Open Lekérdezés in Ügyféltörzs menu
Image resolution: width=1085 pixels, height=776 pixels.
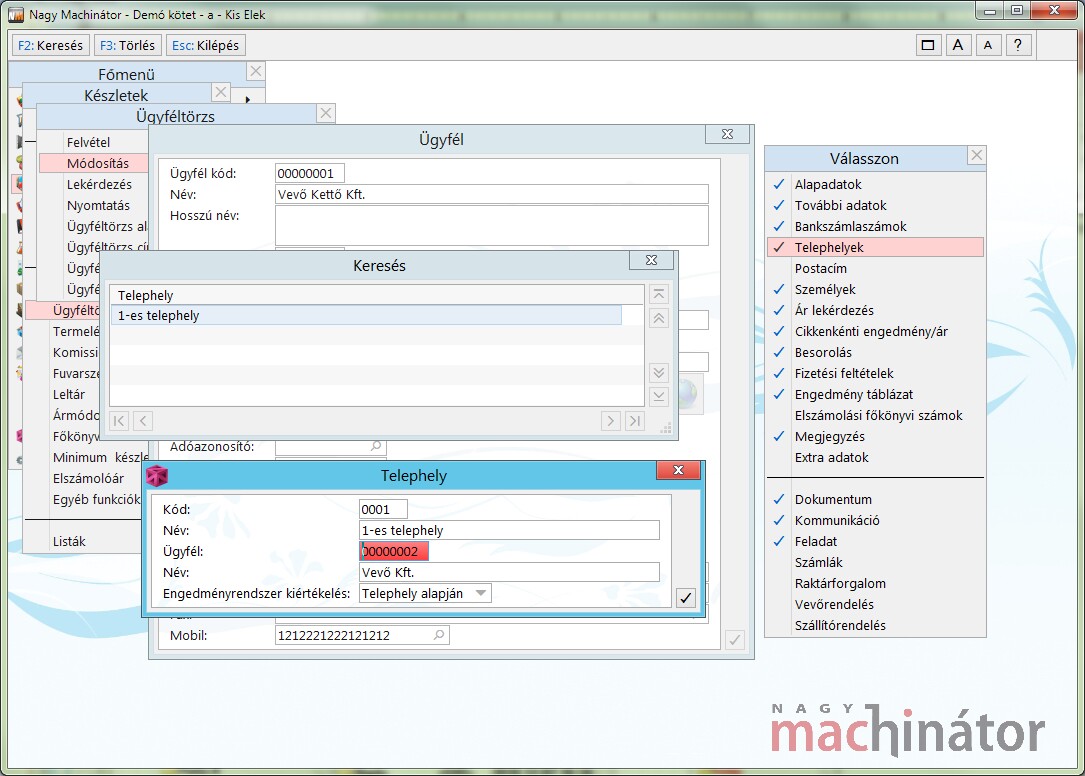(x=99, y=184)
